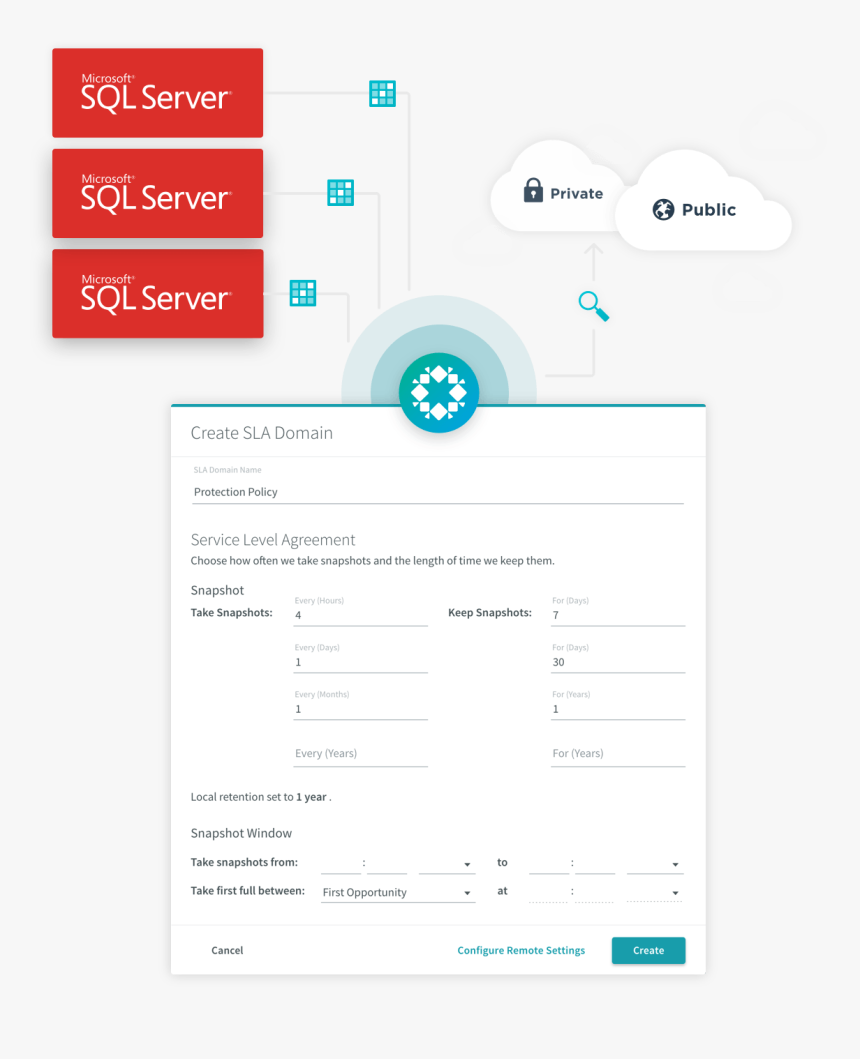Click the Every (Hours) snapshot field

tap(360, 615)
